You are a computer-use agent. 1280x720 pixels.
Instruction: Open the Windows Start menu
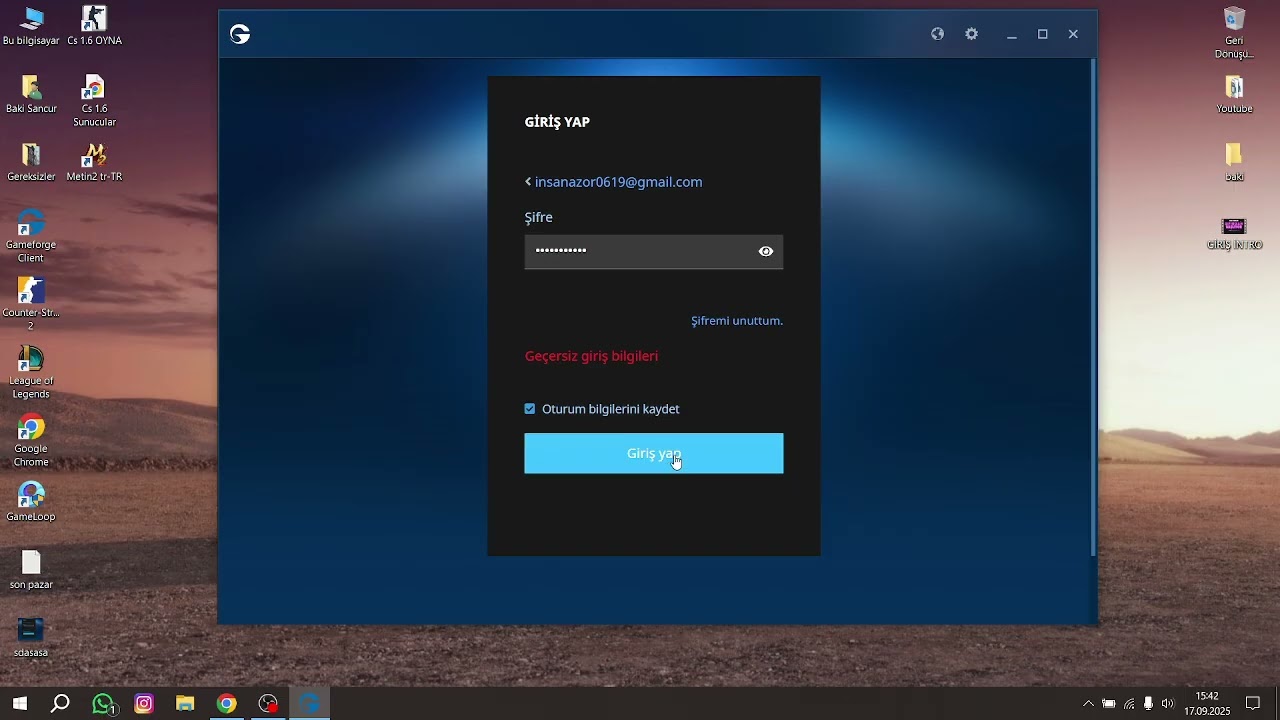pyautogui.click(x=19, y=704)
